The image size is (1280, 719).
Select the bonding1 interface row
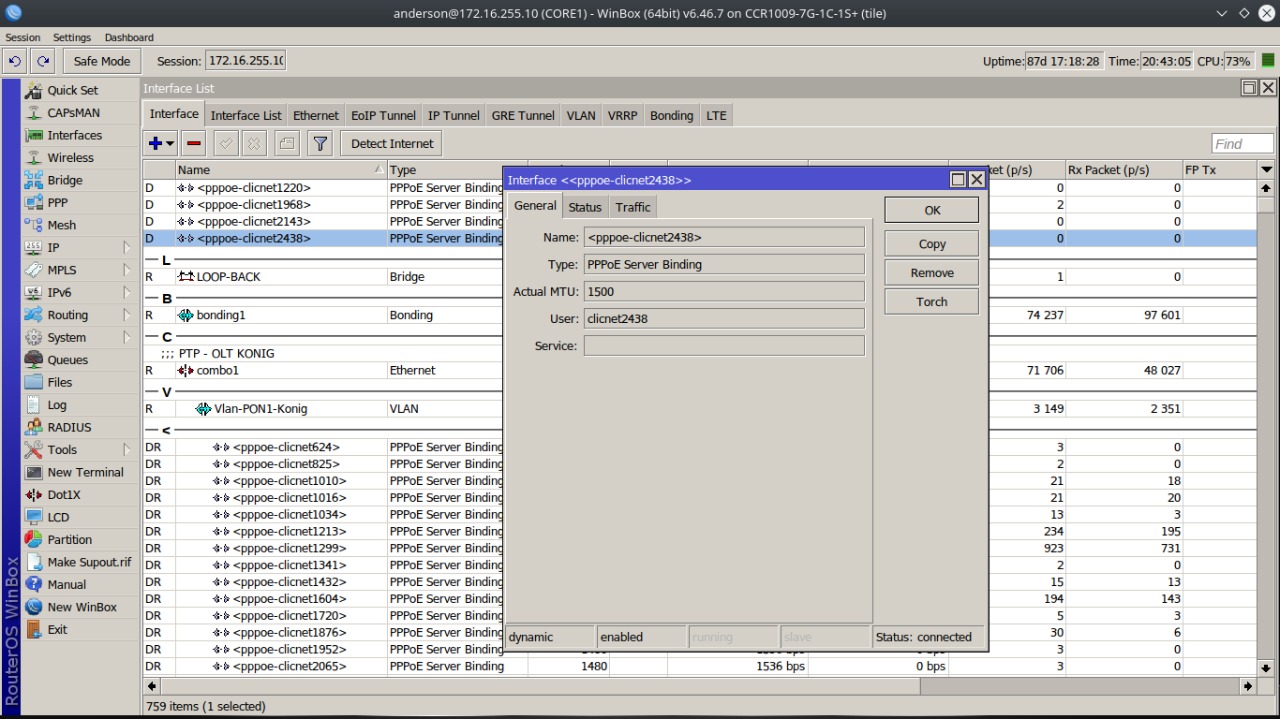tap(221, 315)
